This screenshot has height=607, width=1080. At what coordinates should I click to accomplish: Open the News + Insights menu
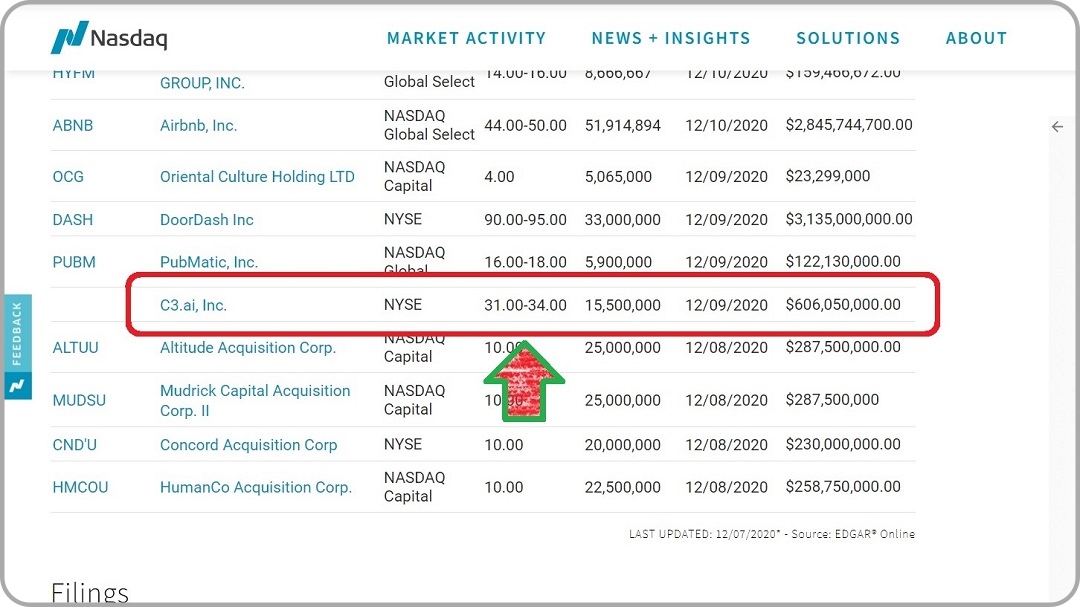(671, 39)
